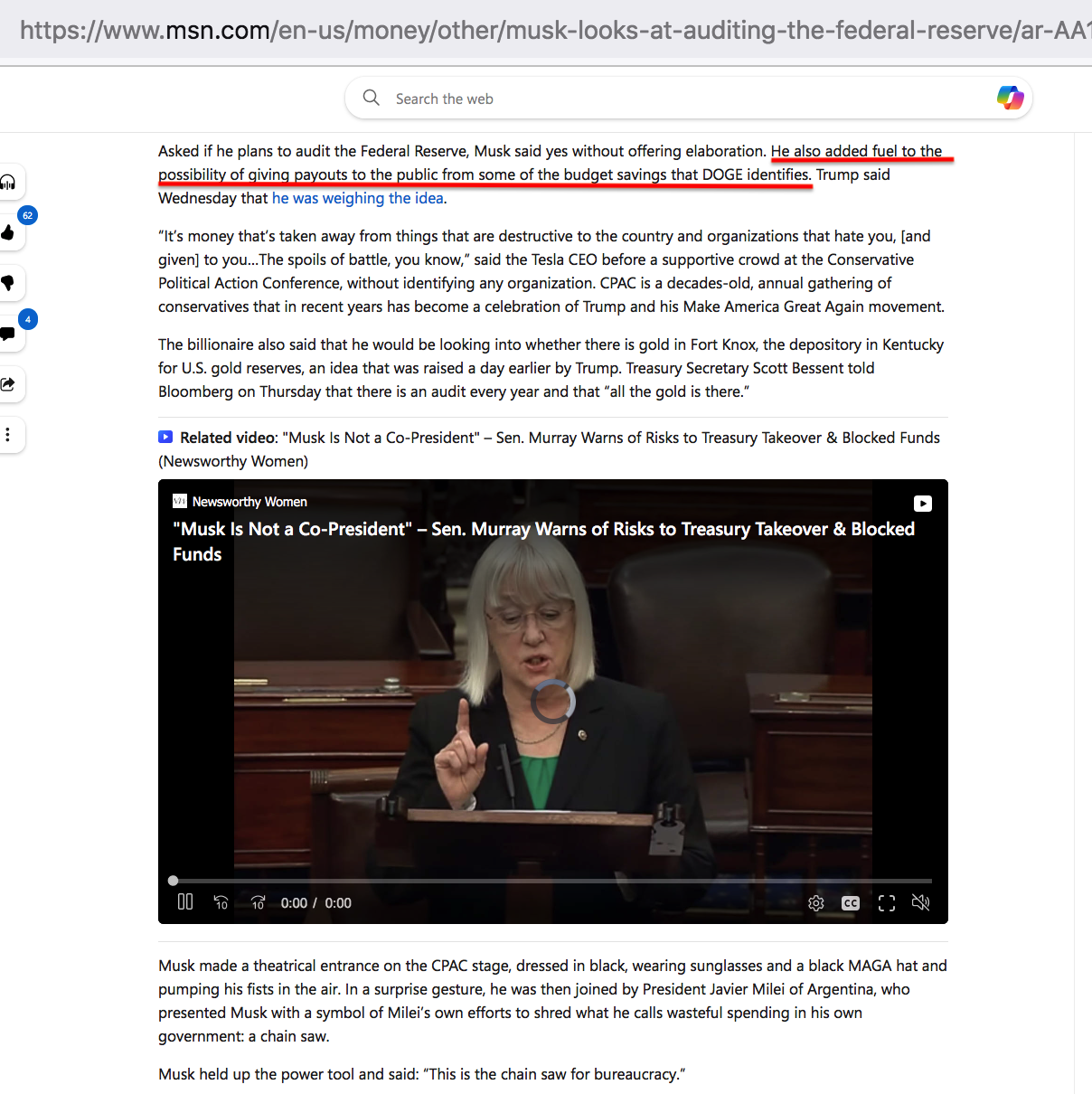Click the share arrow icon
Image resolution: width=1092 pixels, height=1094 pixels.
coord(8,384)
